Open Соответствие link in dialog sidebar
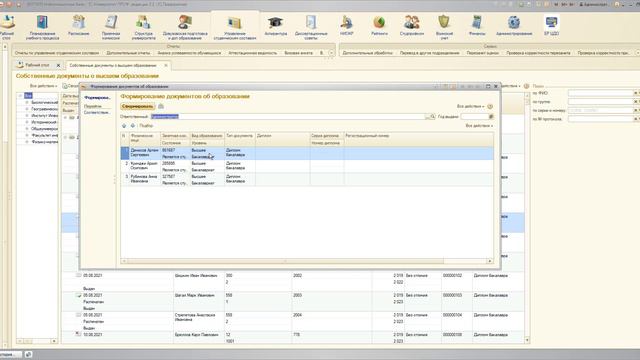The width and height of the screenshot is (640, 360). click(x=97, y=112)
